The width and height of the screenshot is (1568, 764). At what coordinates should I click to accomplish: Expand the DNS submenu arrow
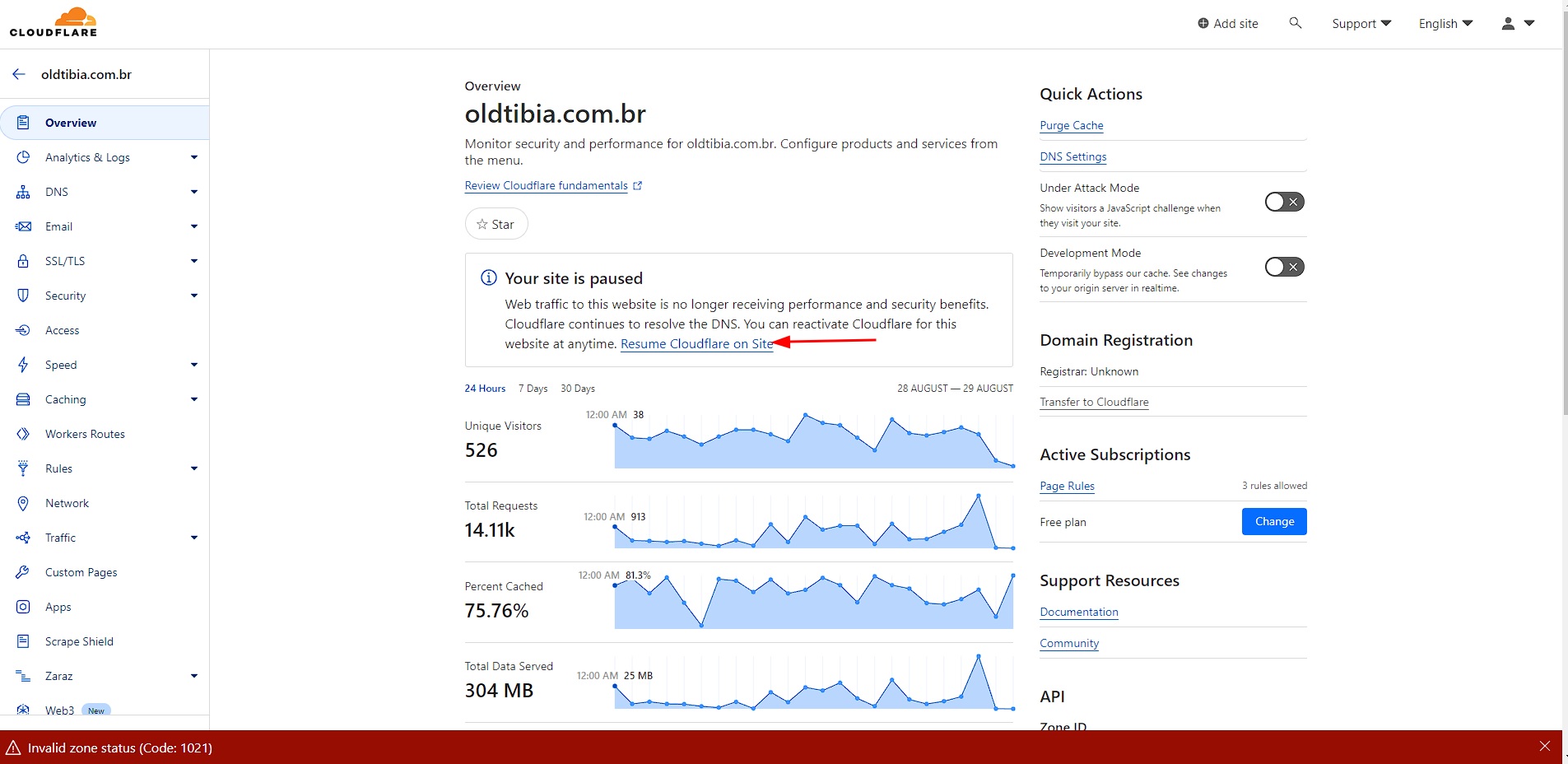click(194, 192)
